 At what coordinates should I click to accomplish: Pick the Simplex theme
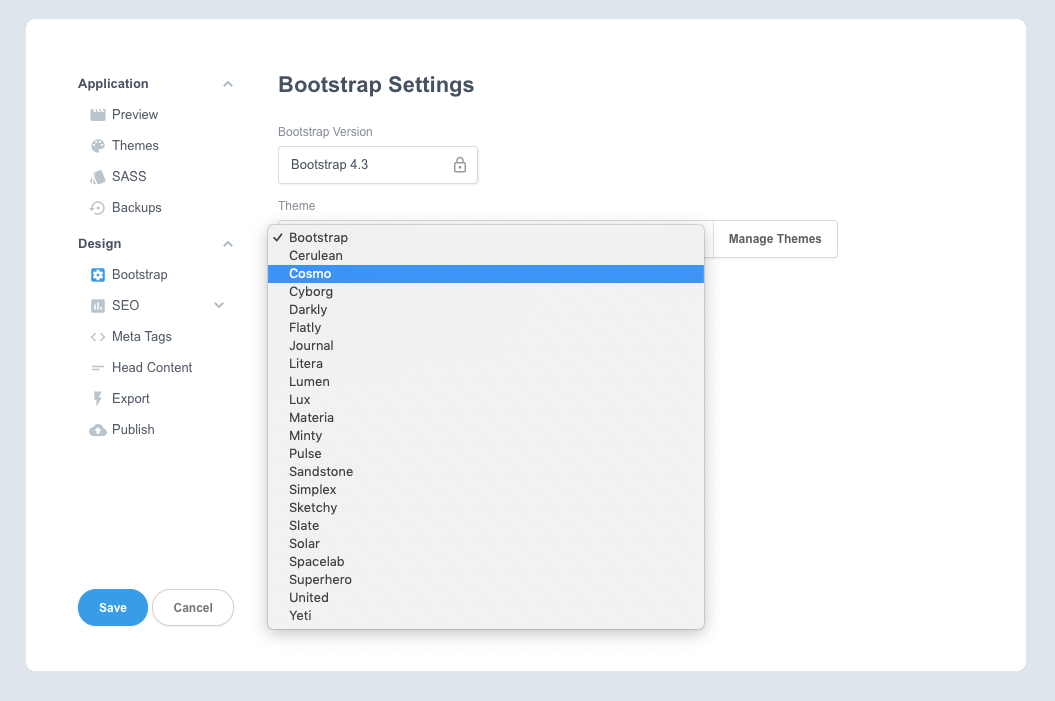click(x=486, y=490)
